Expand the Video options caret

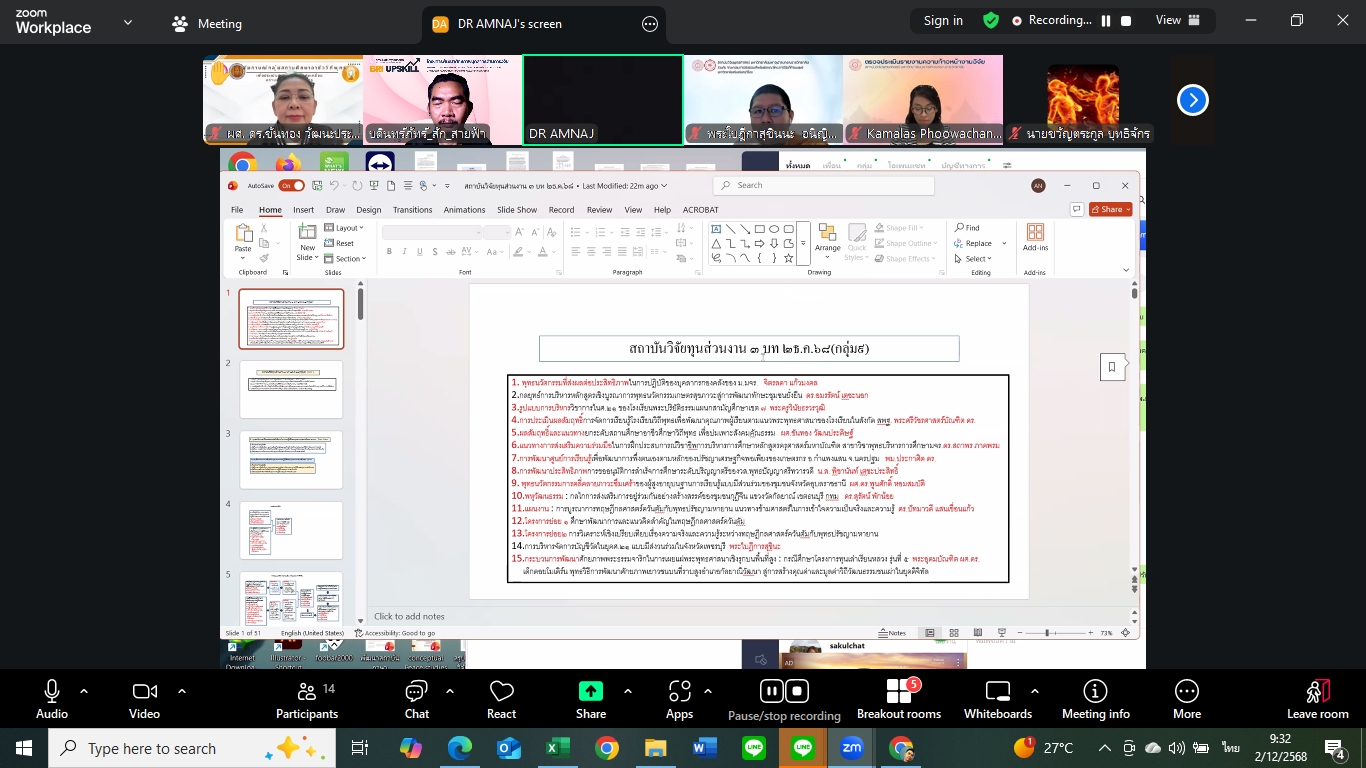click(181, 691)
